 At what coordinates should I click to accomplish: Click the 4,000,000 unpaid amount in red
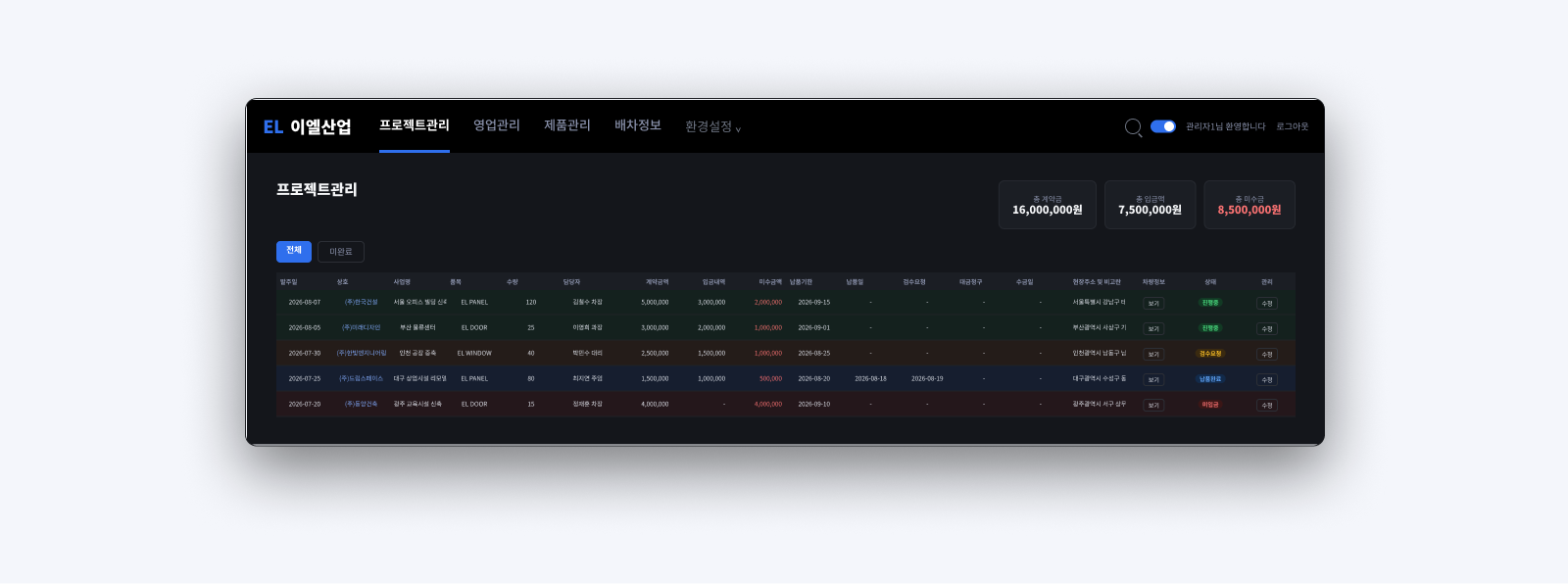click(x=768, y=405)
